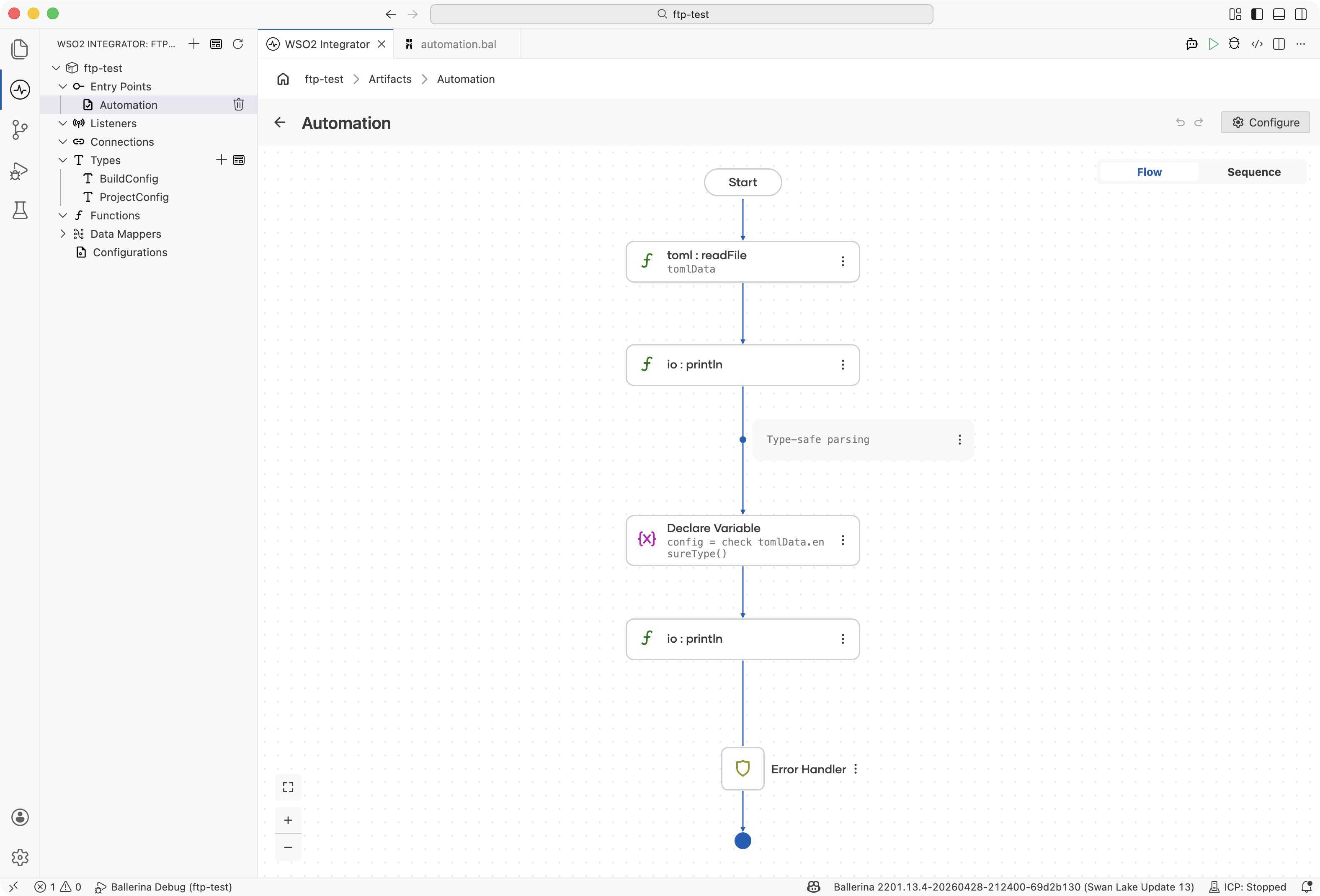Click the Debug bug icon in editor toolbar

(1234, 44)
